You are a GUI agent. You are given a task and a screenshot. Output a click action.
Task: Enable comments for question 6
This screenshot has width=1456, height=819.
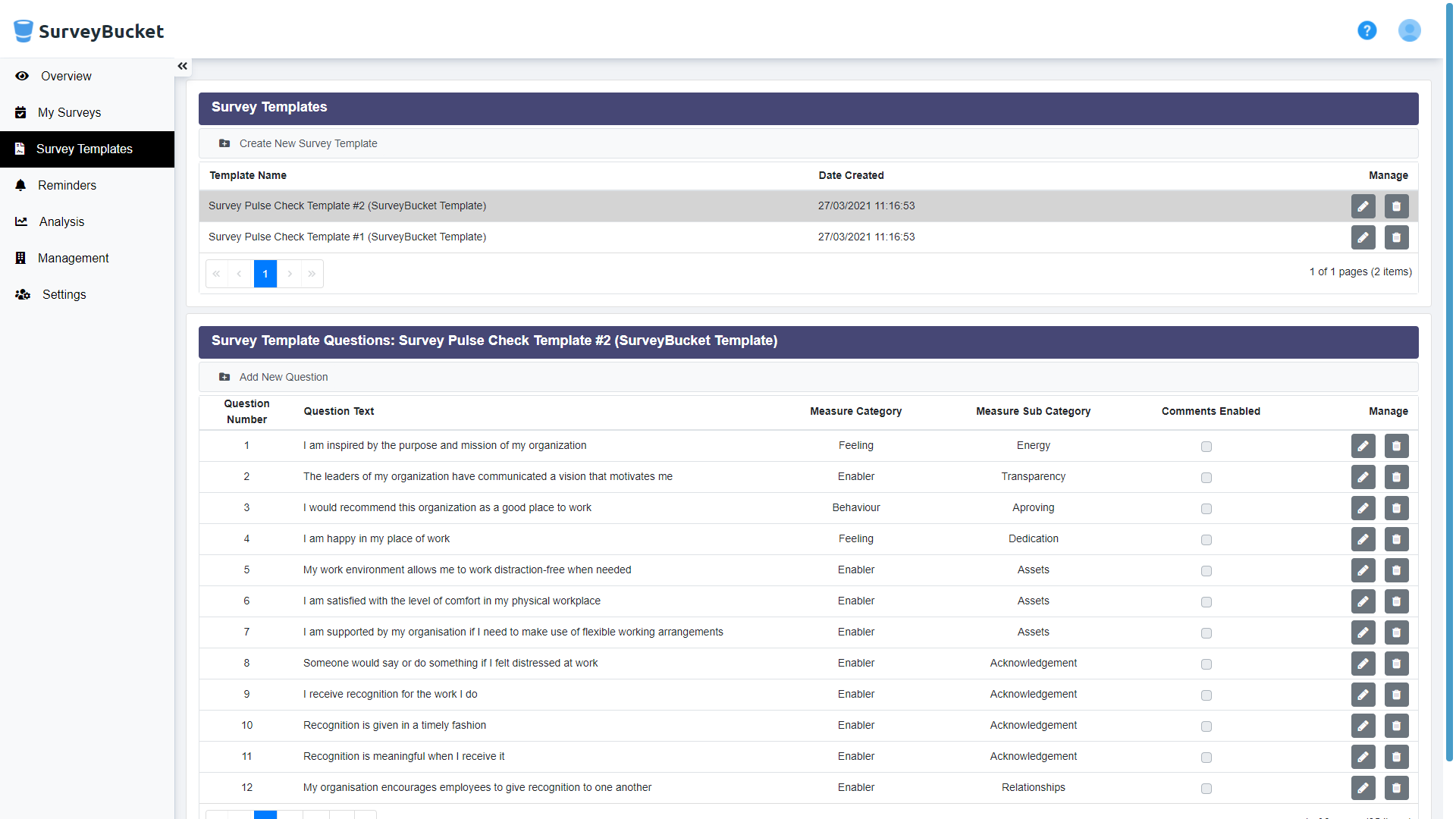pyautogui.click(x=1207, y=602)
